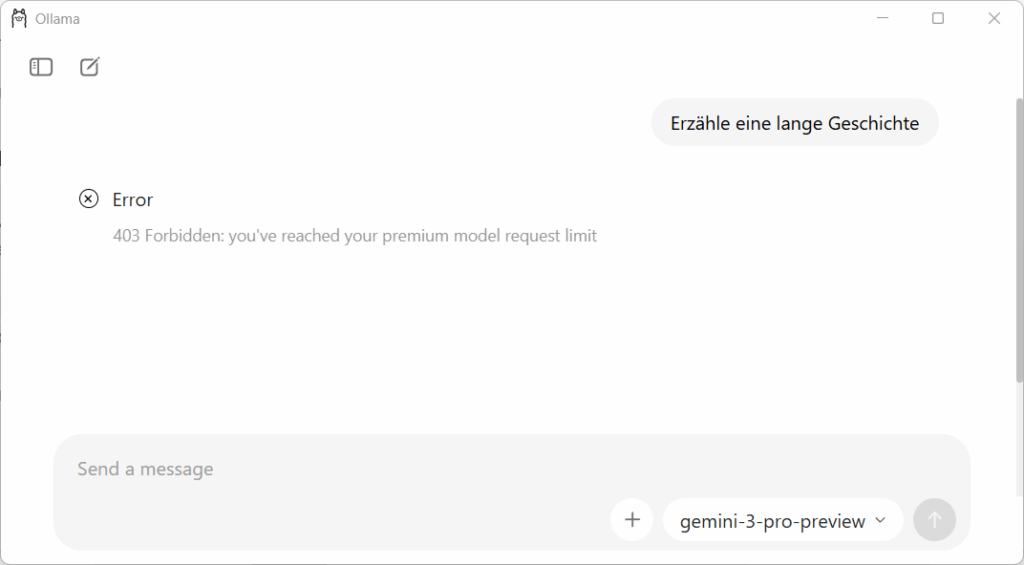Viewport: 1024px width, 565px height.
Task: Click the "Error" heading text
Action: coord(132,200)
